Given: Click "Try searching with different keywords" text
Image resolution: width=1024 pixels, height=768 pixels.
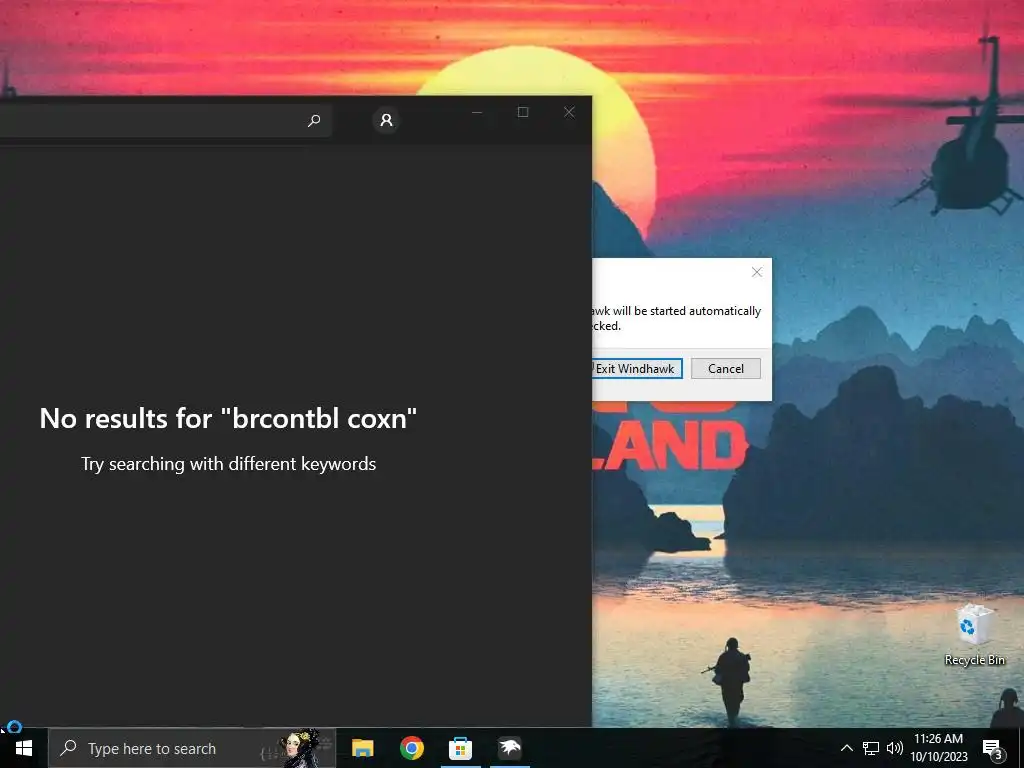Looking at the screenshot, I should point(229,464).
